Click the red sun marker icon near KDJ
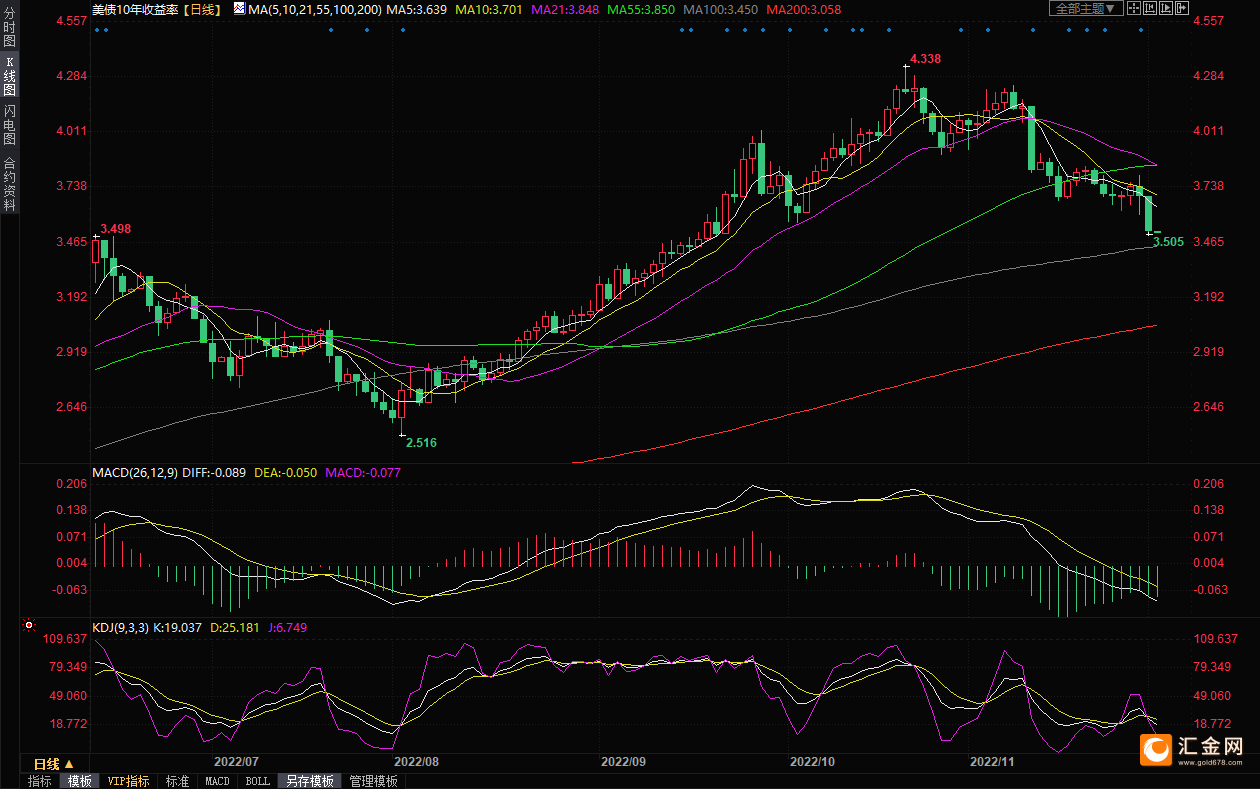The height and width of the screenshot is (789, 1260). (28, 627)
